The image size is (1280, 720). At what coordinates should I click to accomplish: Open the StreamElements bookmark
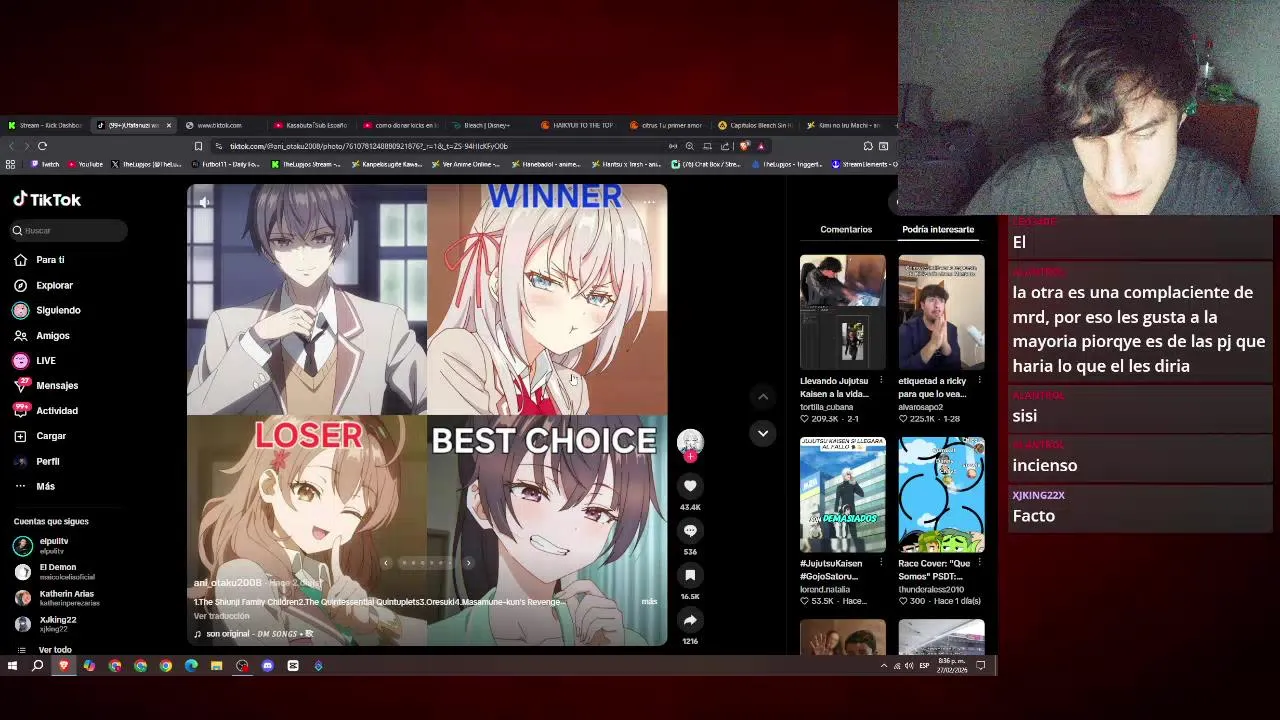[x=864, y=164]
